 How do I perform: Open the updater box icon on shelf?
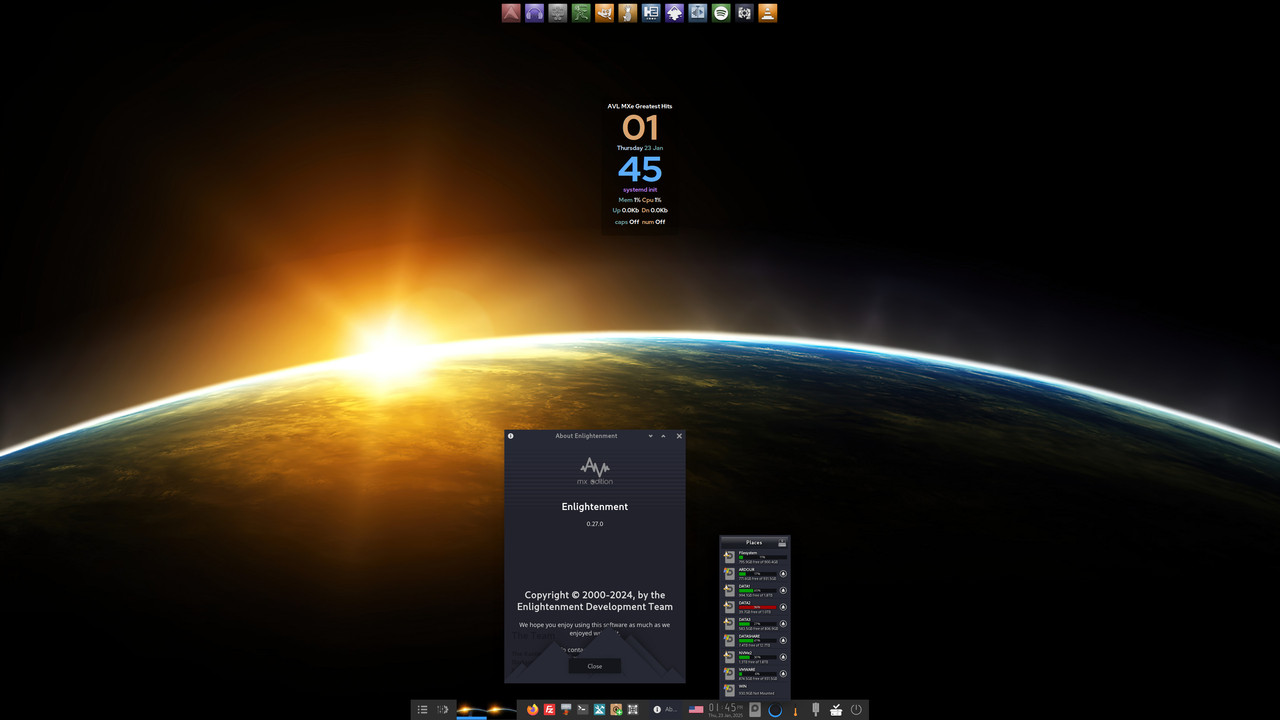point(836,710)
